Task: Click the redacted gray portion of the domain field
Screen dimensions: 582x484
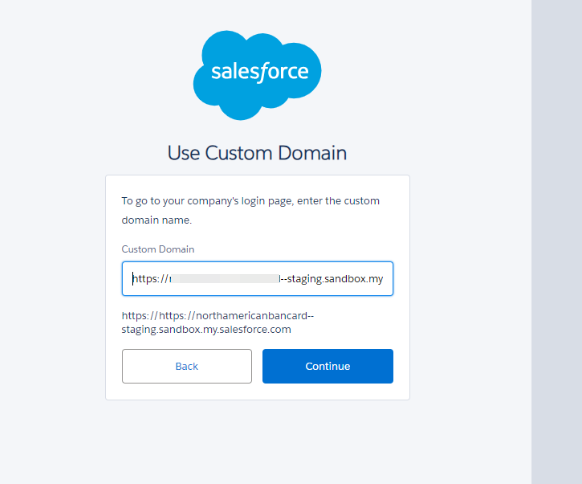Action: pyautogui.click(x=225, y=278)
